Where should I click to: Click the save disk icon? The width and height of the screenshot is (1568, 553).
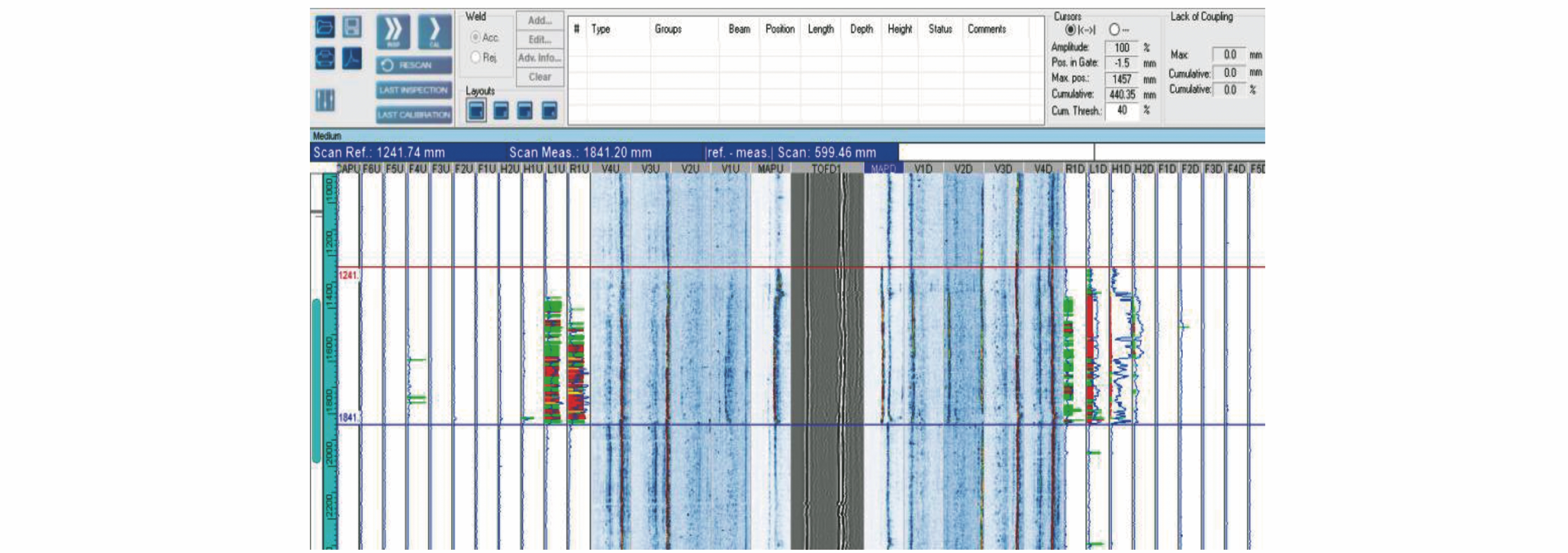pos(352,27)
